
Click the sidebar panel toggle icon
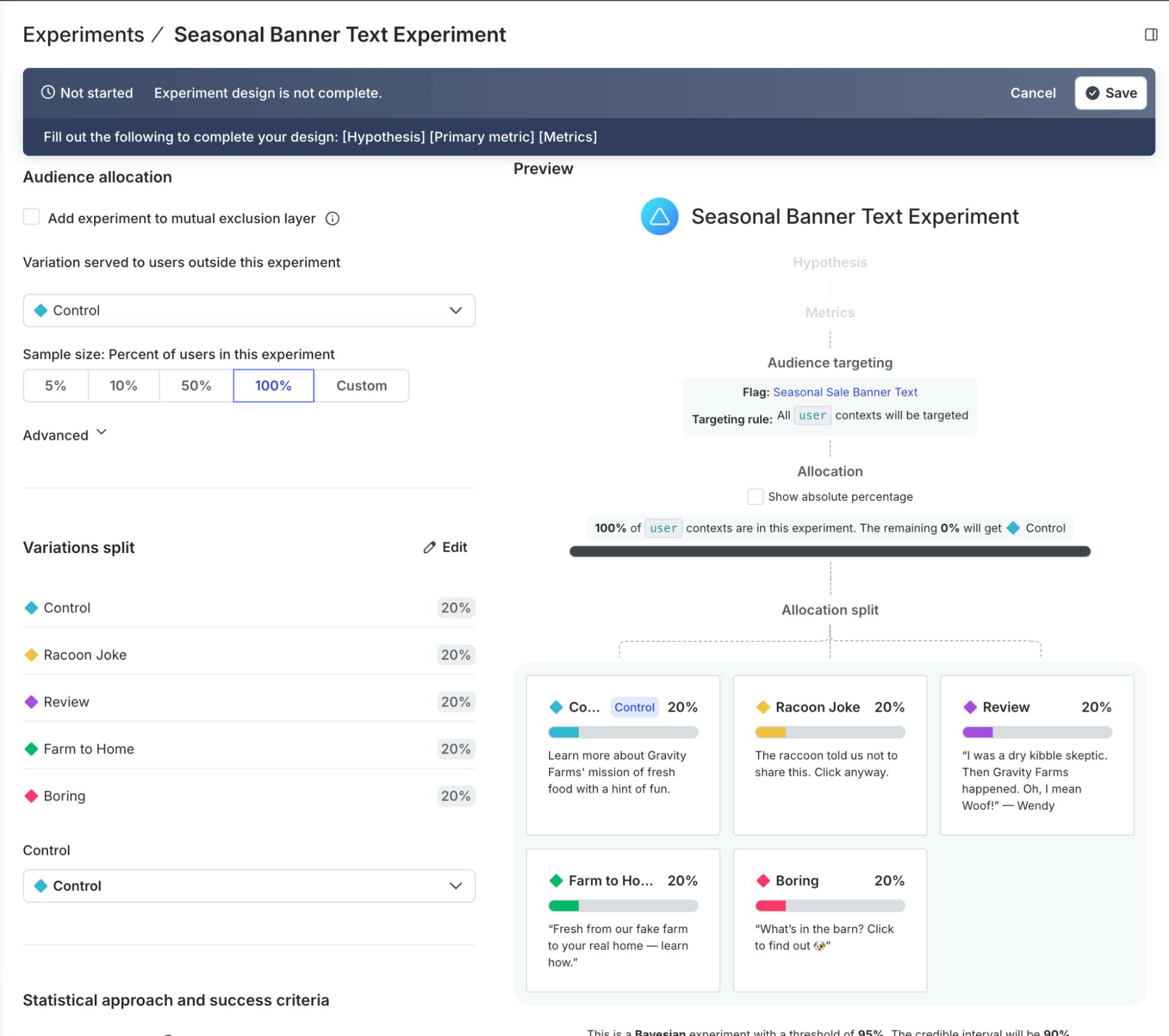click(1150, 34)
